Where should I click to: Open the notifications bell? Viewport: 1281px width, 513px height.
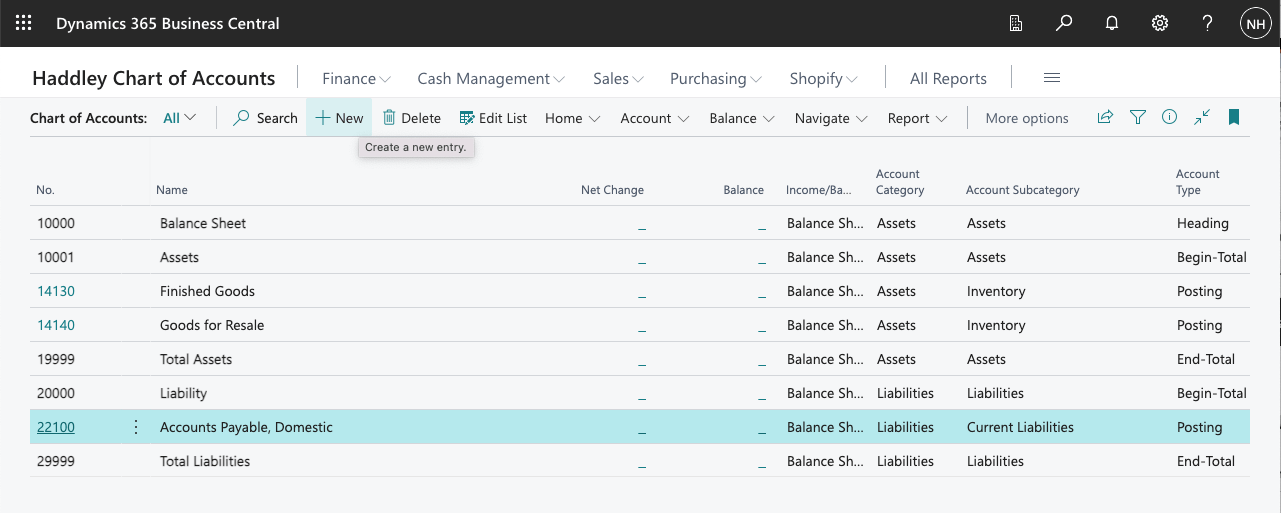point(1112,23)
